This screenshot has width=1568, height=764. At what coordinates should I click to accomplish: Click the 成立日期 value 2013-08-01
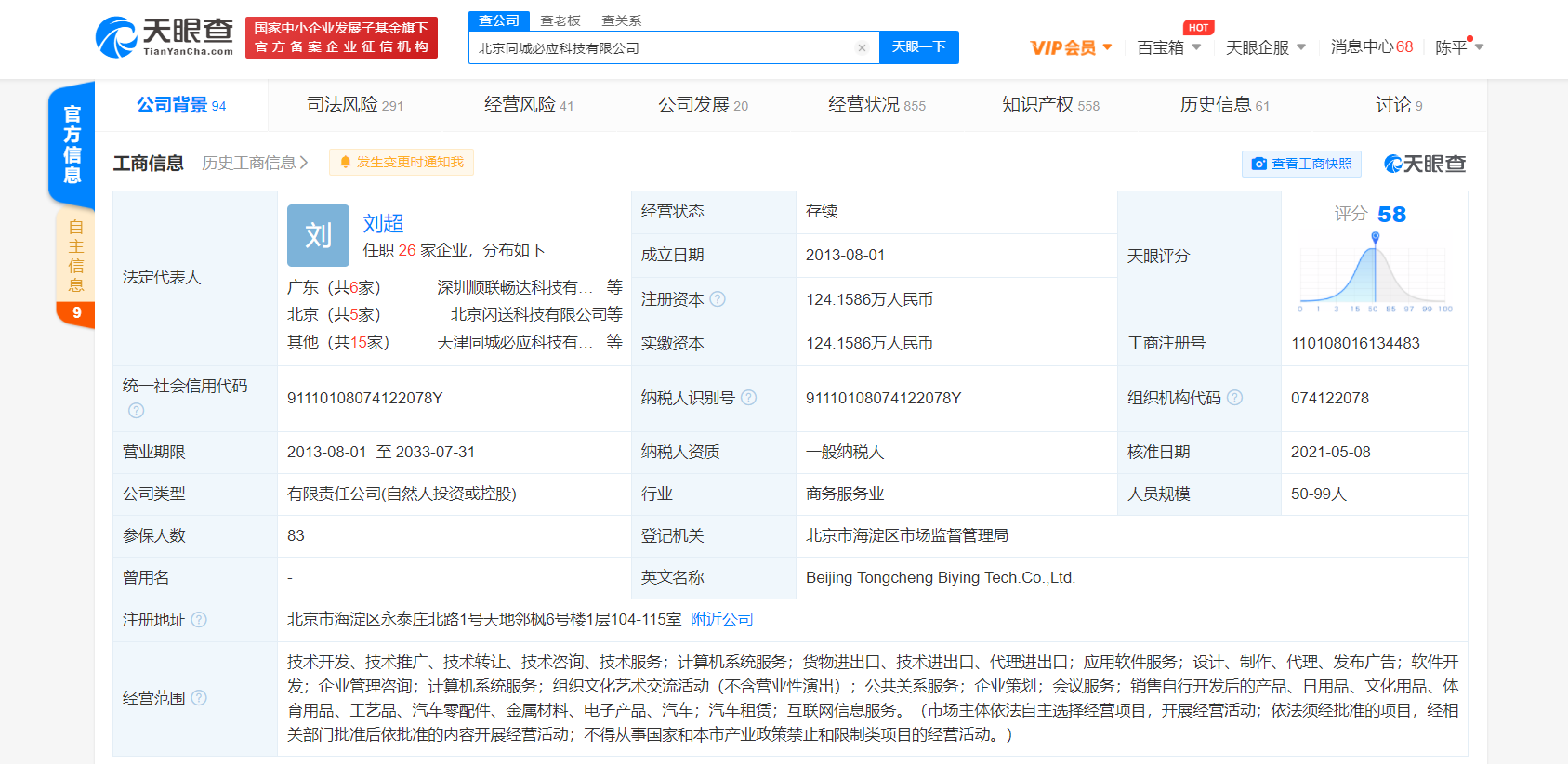pyautogui.click(x=845, y=255)
